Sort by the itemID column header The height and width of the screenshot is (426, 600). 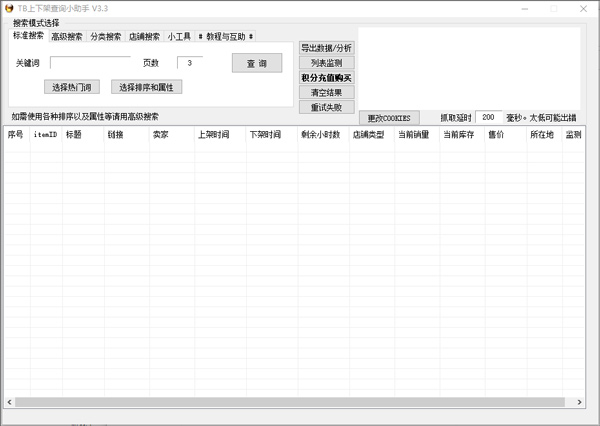46,134
